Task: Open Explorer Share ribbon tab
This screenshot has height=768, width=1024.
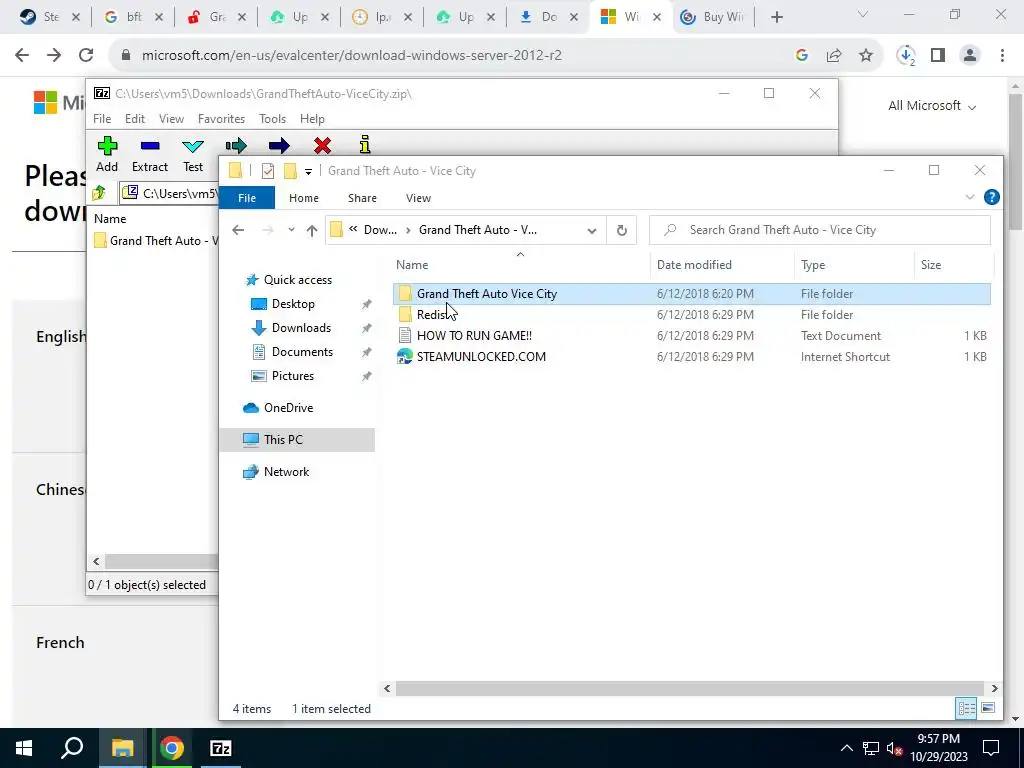Action: pos(362,198)
